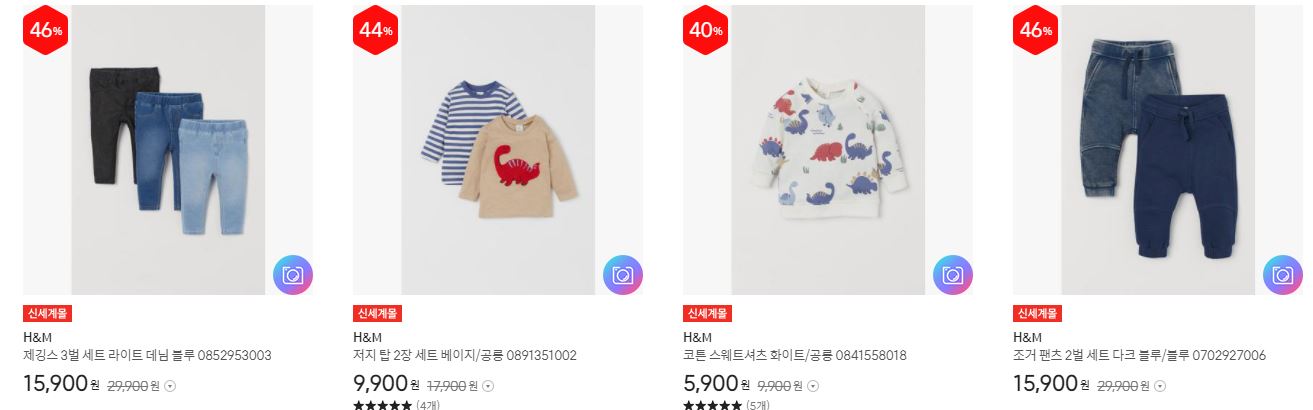Open the 조거 팬츠 2벌 세트 product title
The height and width of the screenshot is (410, 1313).
click(1139, 355)
